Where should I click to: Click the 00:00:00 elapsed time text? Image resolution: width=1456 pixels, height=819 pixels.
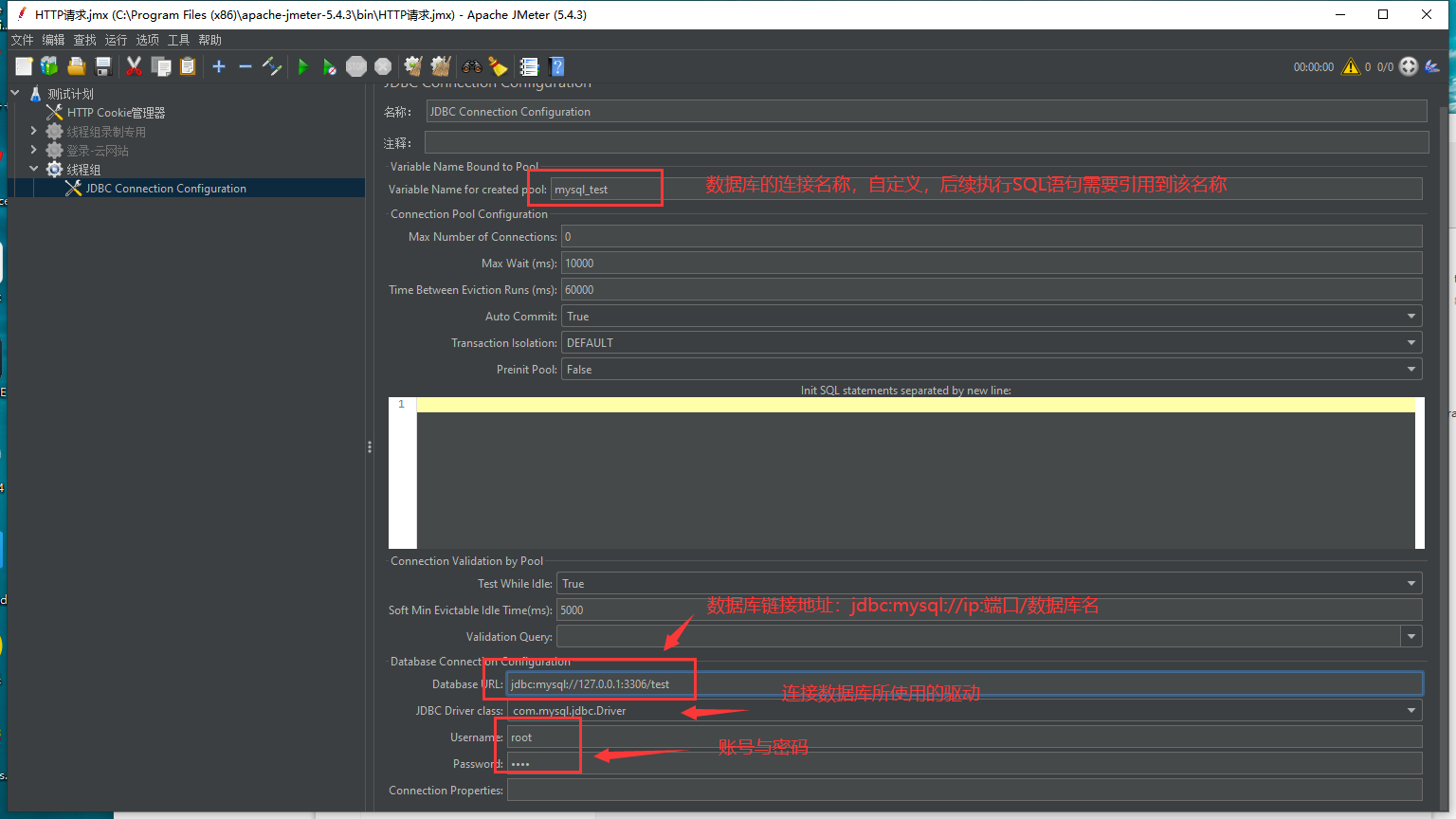[1314, 67]
